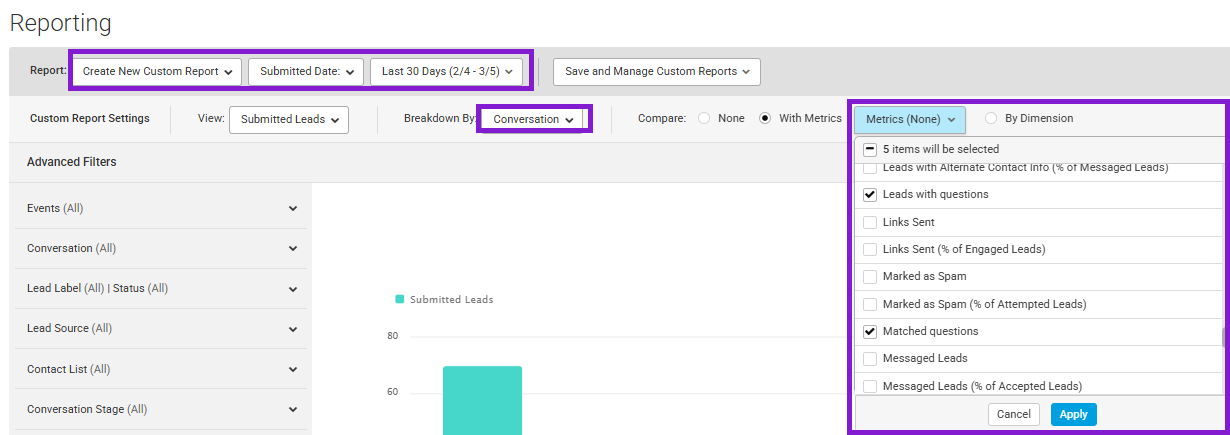Click the Report: label
Screen dimensions: 1230x435
click(48, 71)
